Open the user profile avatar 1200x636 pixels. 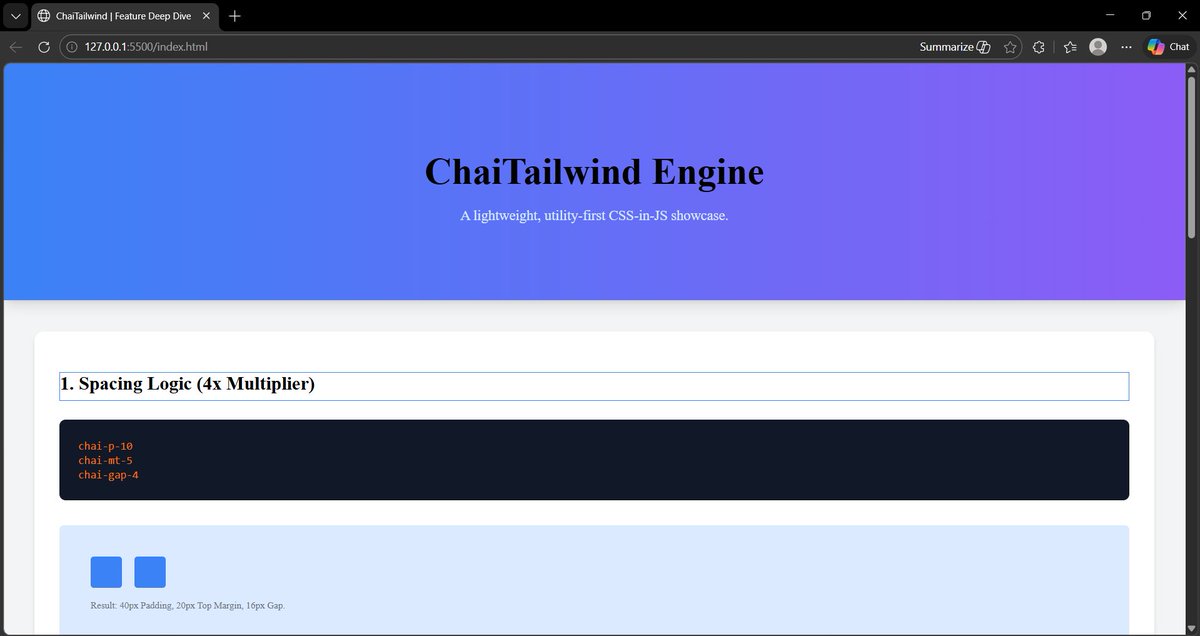(x=1098, y=47)
